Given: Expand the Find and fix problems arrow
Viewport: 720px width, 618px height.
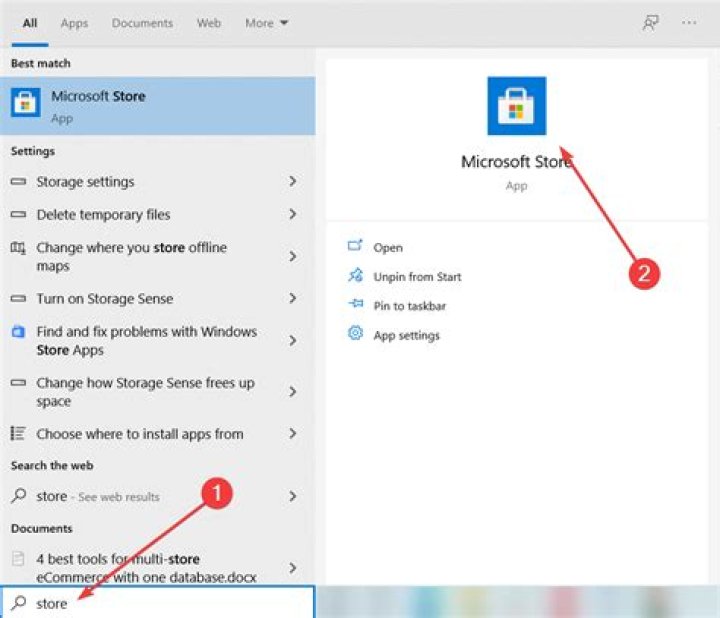Looking at the screenshot, I should (x=292, y=341).
